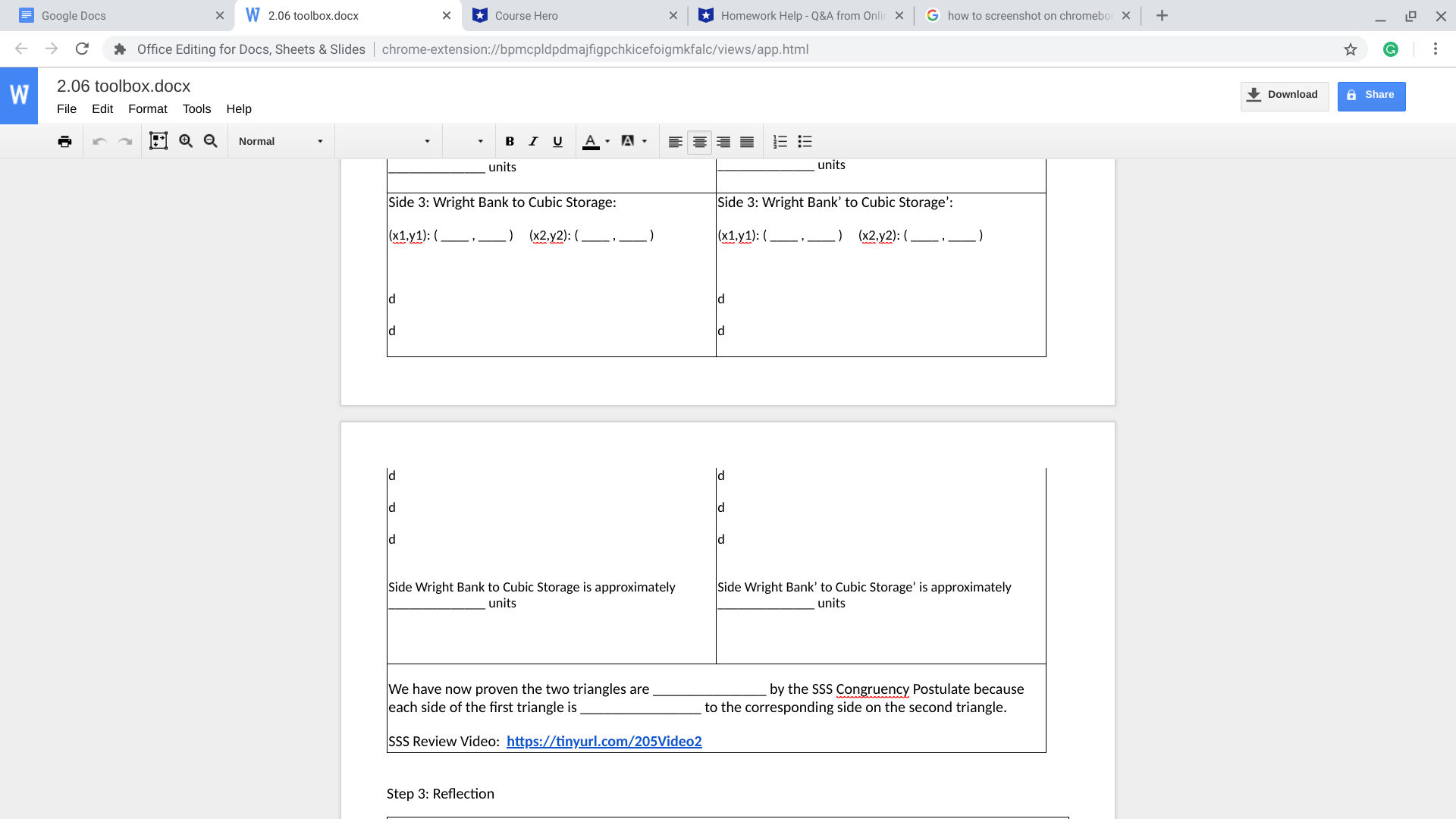Click the Underline formatting icon

coord(558,141)
